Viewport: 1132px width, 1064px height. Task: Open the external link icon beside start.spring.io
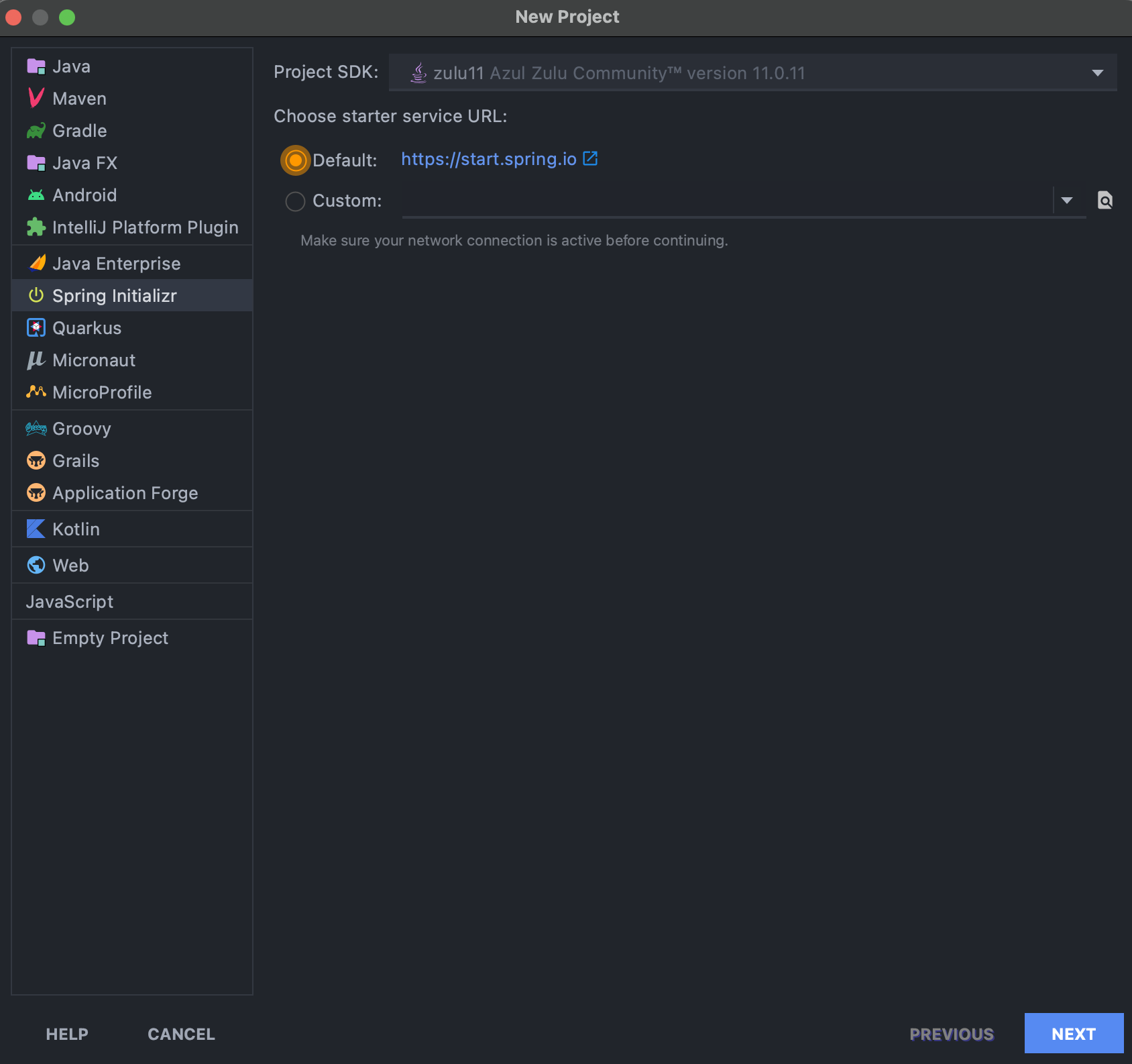[590, 158]
